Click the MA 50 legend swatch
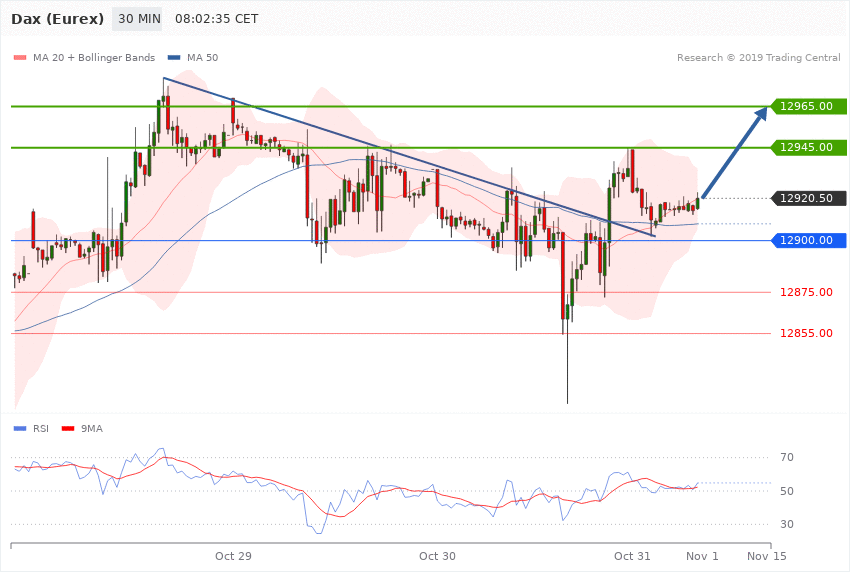The image size is (850, 576). [x=174, y=58]
